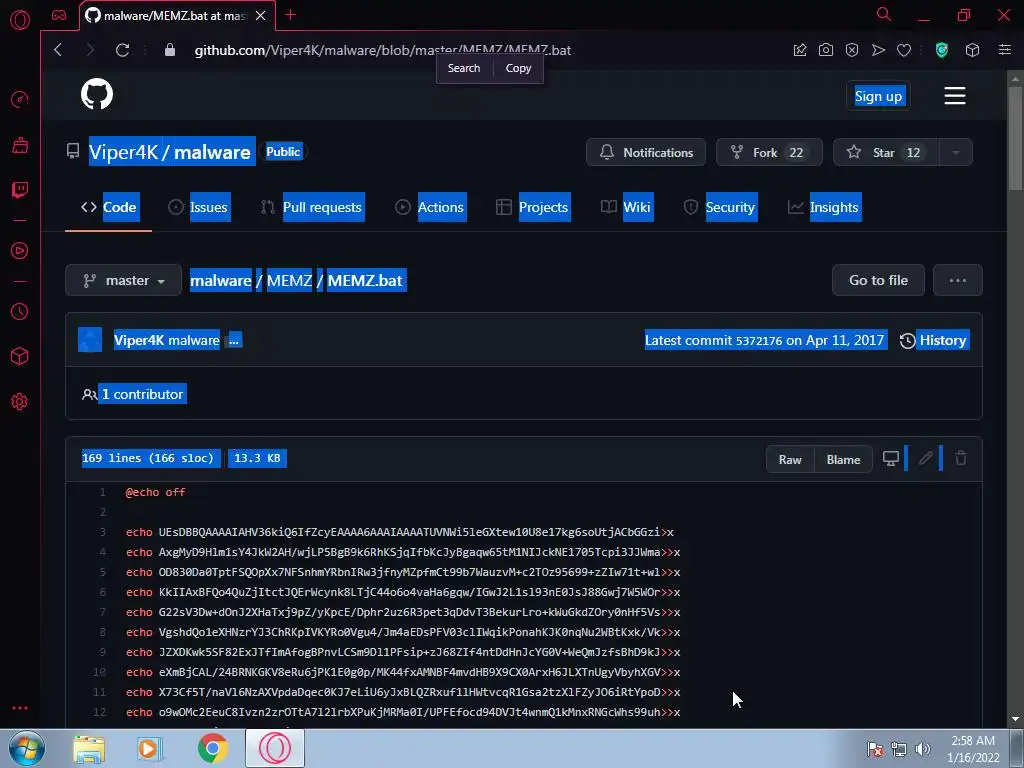Go back to the previous page
The height and width of the screenshot is (768, 1024).
58,50
